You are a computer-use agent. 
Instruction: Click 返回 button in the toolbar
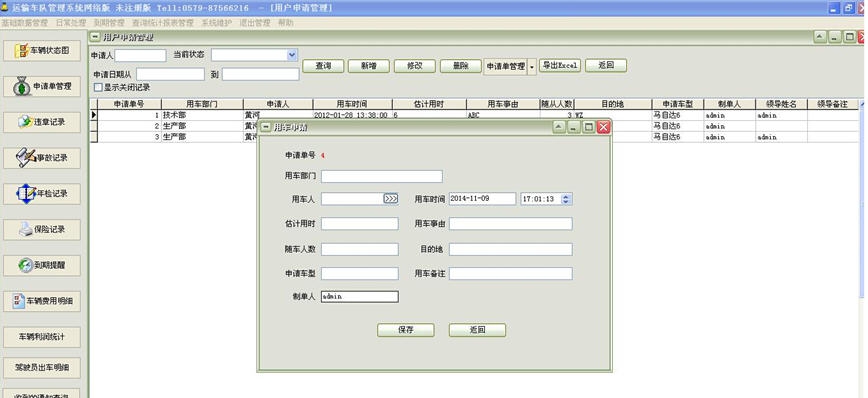(606, 65)
